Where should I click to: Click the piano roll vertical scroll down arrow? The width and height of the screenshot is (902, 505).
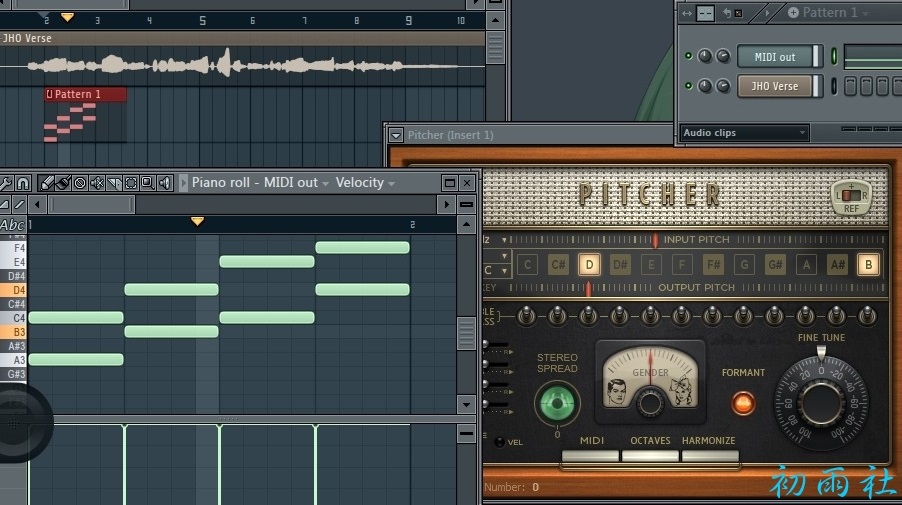pyautogui.click(x=467, y=404)
